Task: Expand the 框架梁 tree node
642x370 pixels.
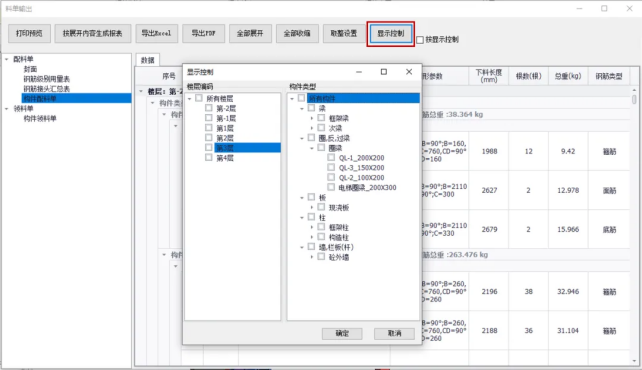Action: pyautogui.click(x=312, y=118)
